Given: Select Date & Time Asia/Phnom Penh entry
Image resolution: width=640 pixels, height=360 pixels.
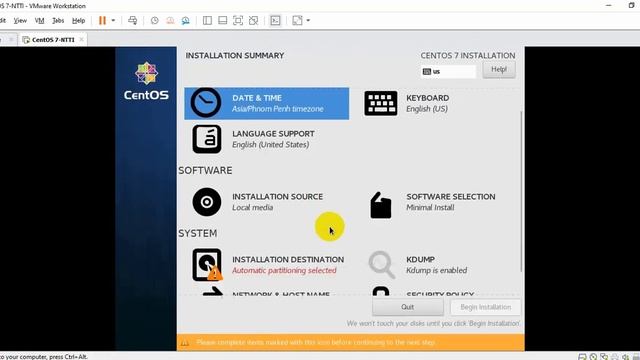Looking at the screenshot, I should (267, 103).
